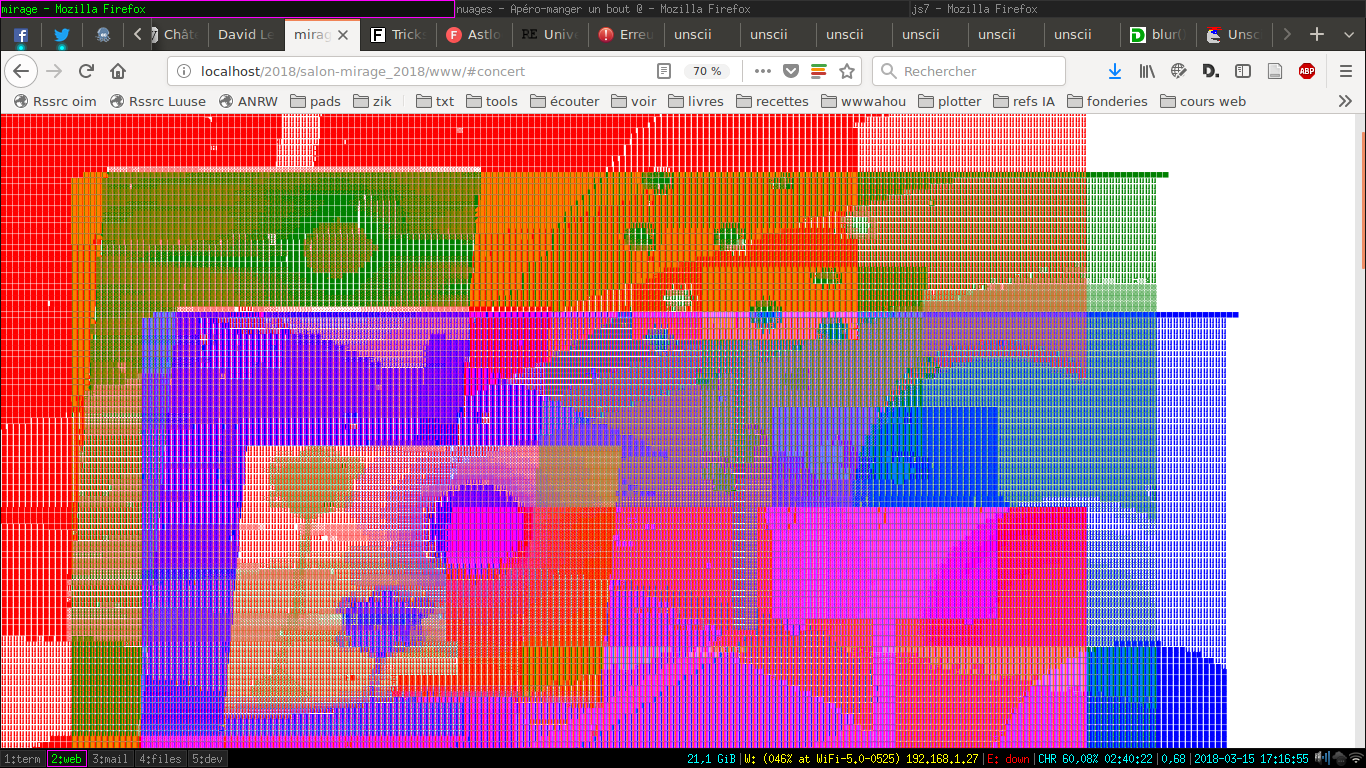Viewport: 1366px width, 768px height.
Task: Toggle Reader View in the address bar
Action: 664,71
